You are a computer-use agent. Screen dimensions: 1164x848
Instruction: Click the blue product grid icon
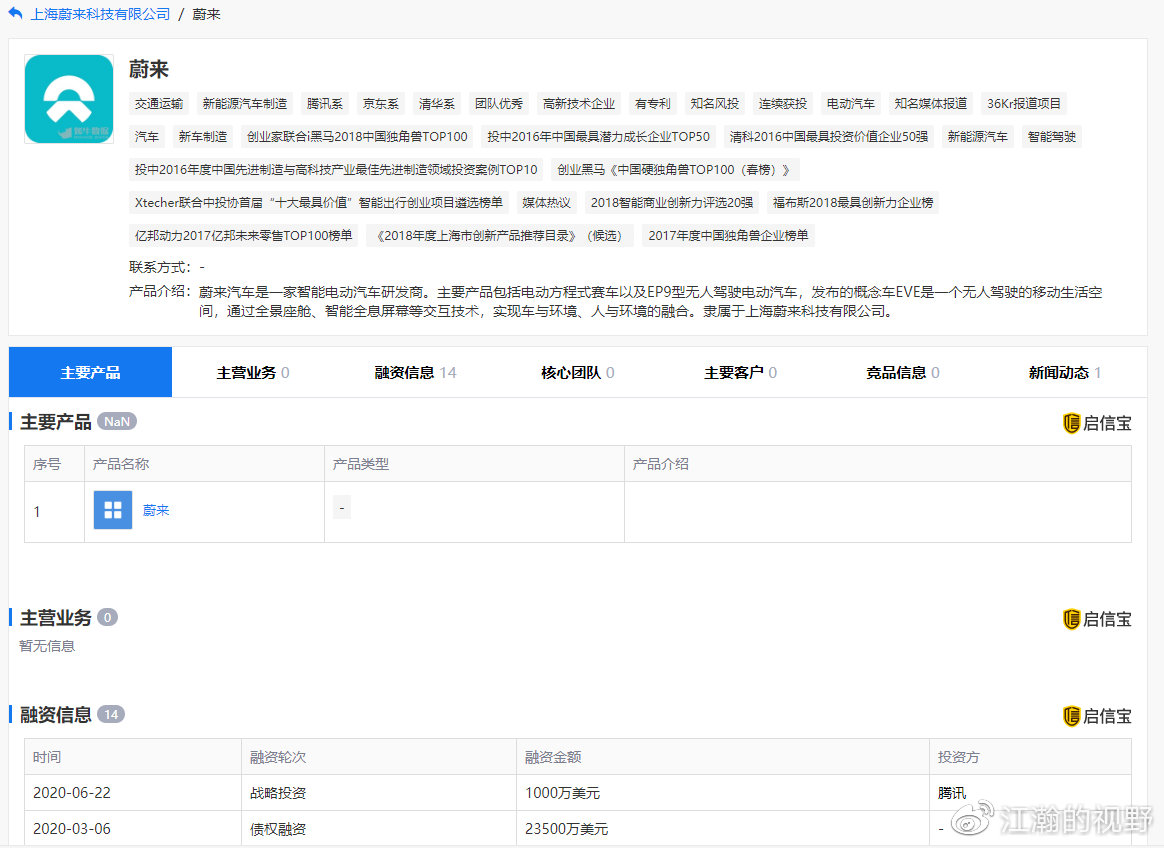tap(113, 510)
